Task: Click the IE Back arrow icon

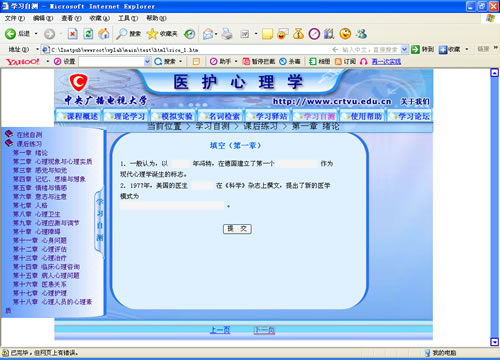Action: 10,34
